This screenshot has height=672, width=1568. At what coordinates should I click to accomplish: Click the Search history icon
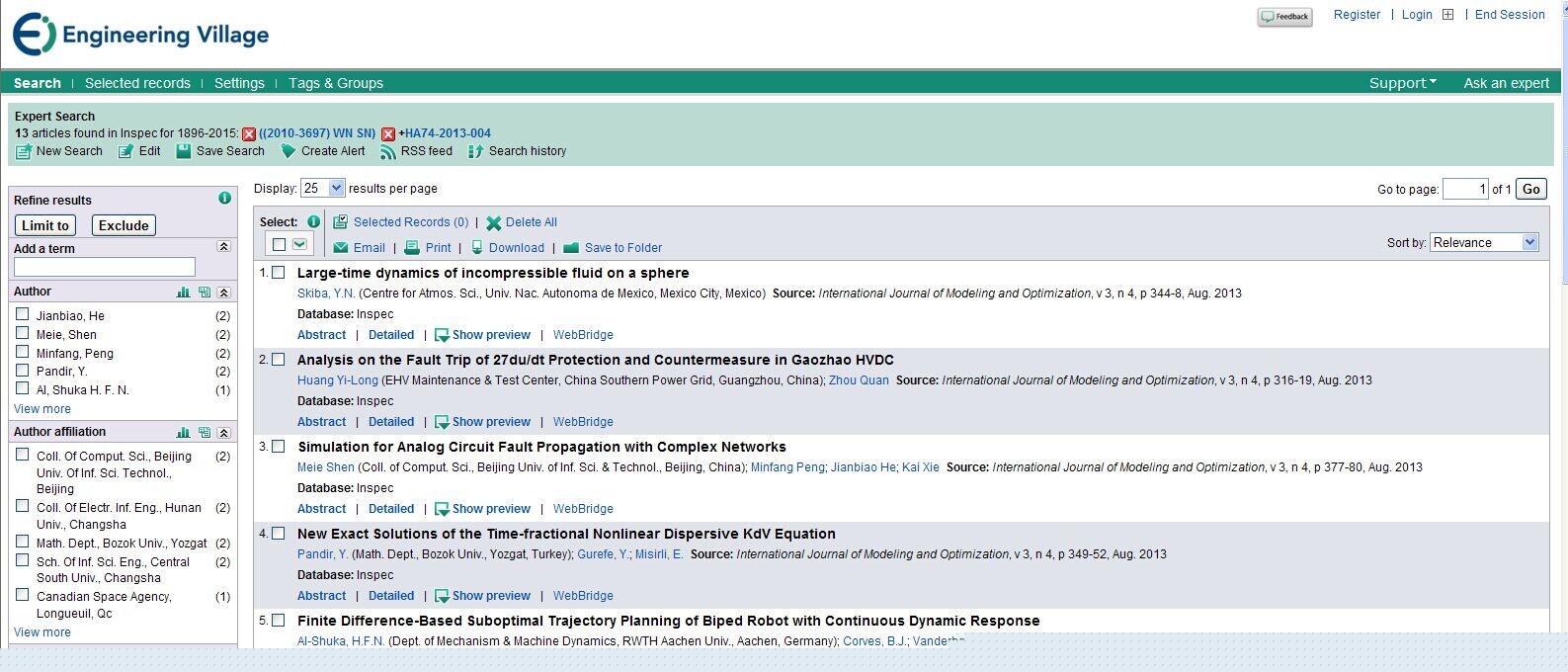[x=475, y=152]
